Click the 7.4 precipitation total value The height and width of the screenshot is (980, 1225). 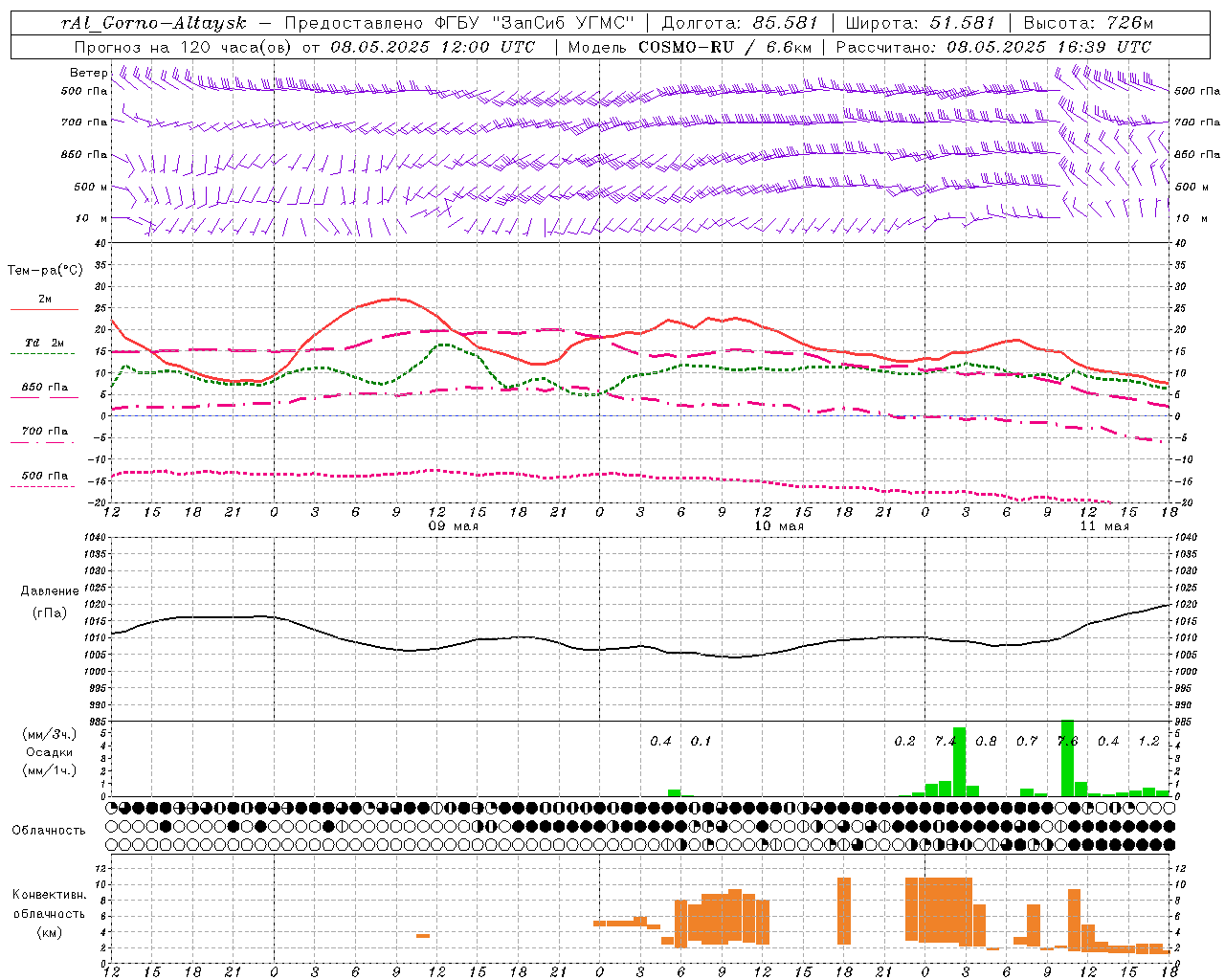[x=946, y=741]
